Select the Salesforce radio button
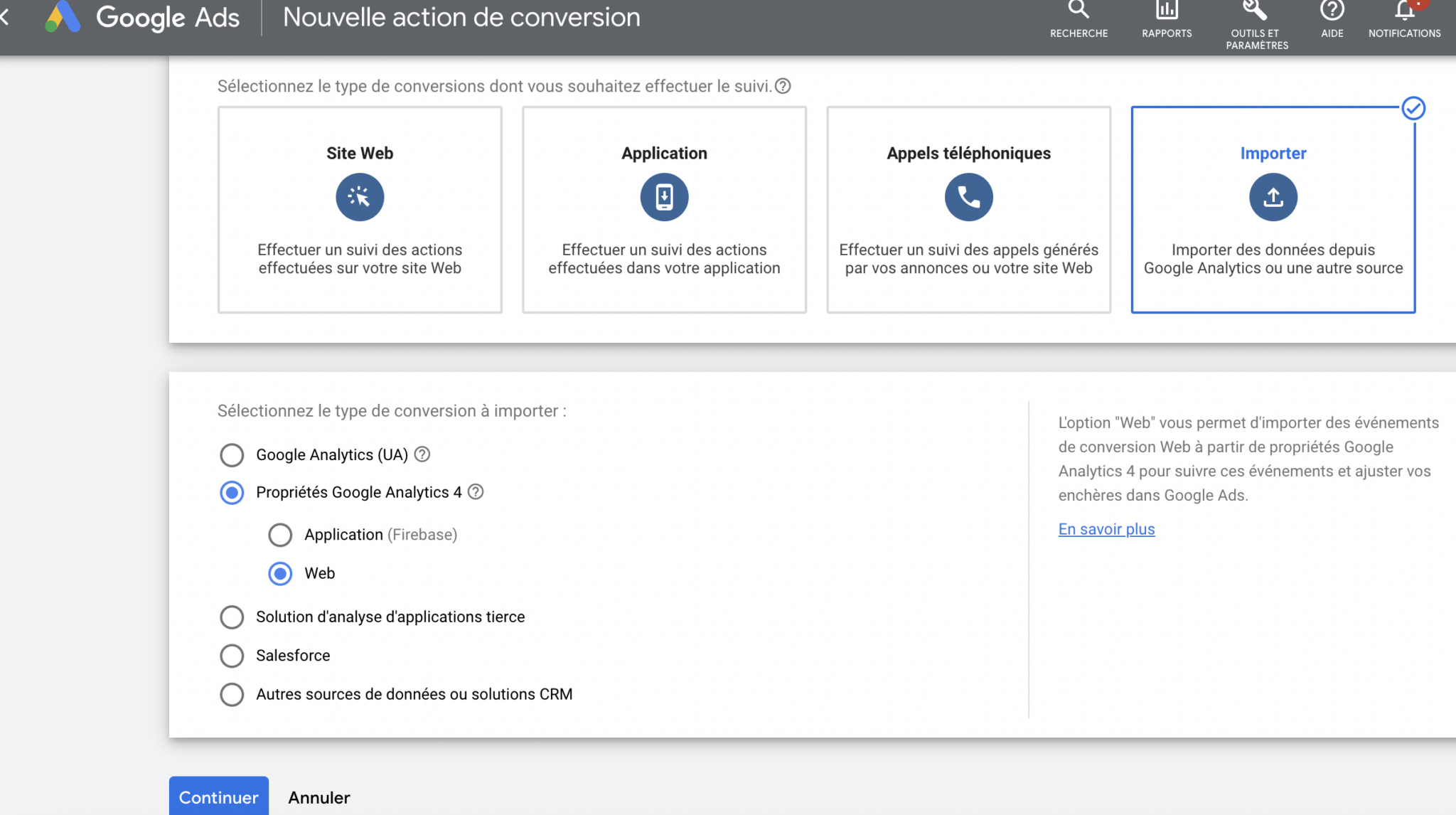Image resolution: width=1456 pixels, height=815 pixels. (x=232, y=656)
